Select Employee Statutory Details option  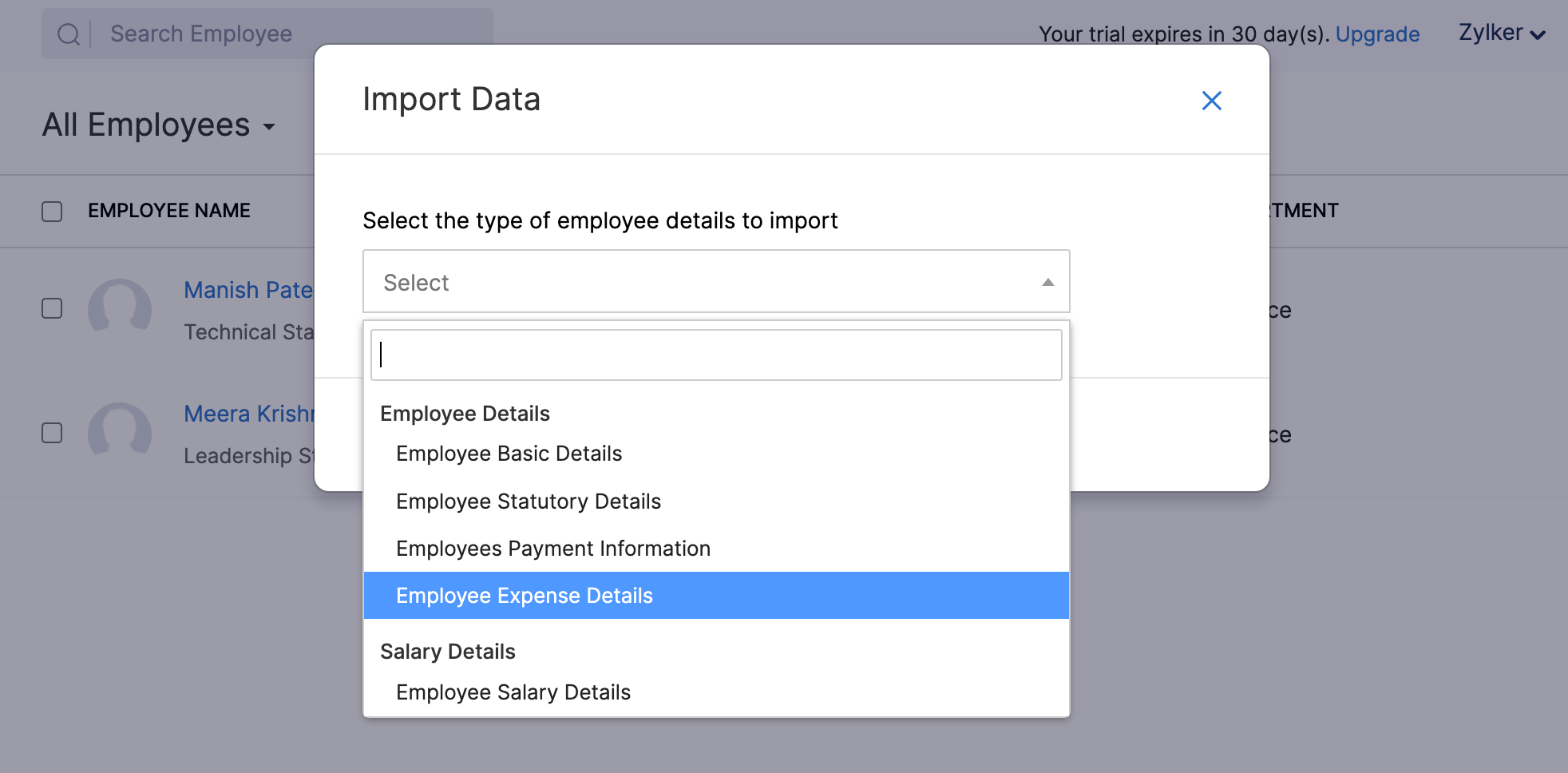click(x=529, y=501)
